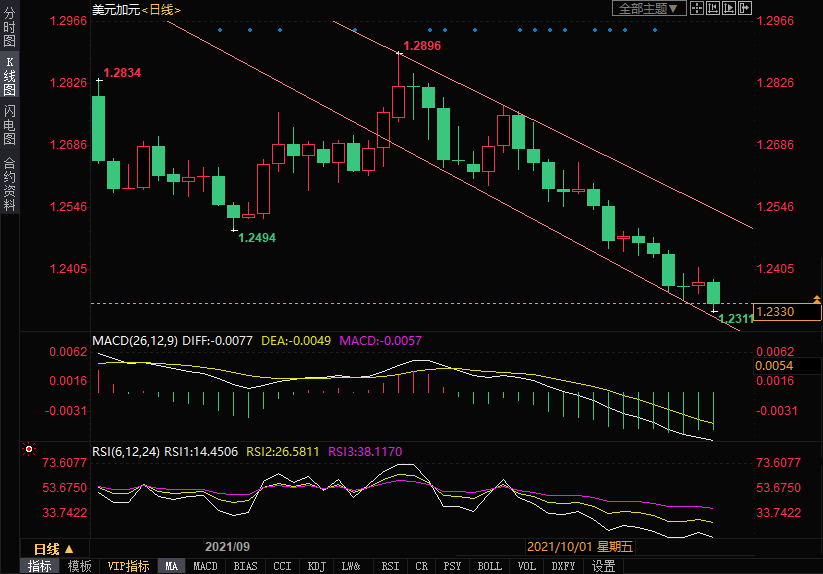823x574 pixels.
Task: Click the jump-to-start chart icon
Action: pyautogui.click(x=712, y=8)
